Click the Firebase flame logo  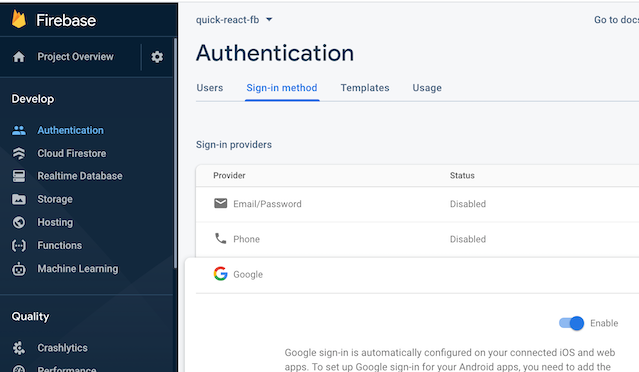pos(18,19)
